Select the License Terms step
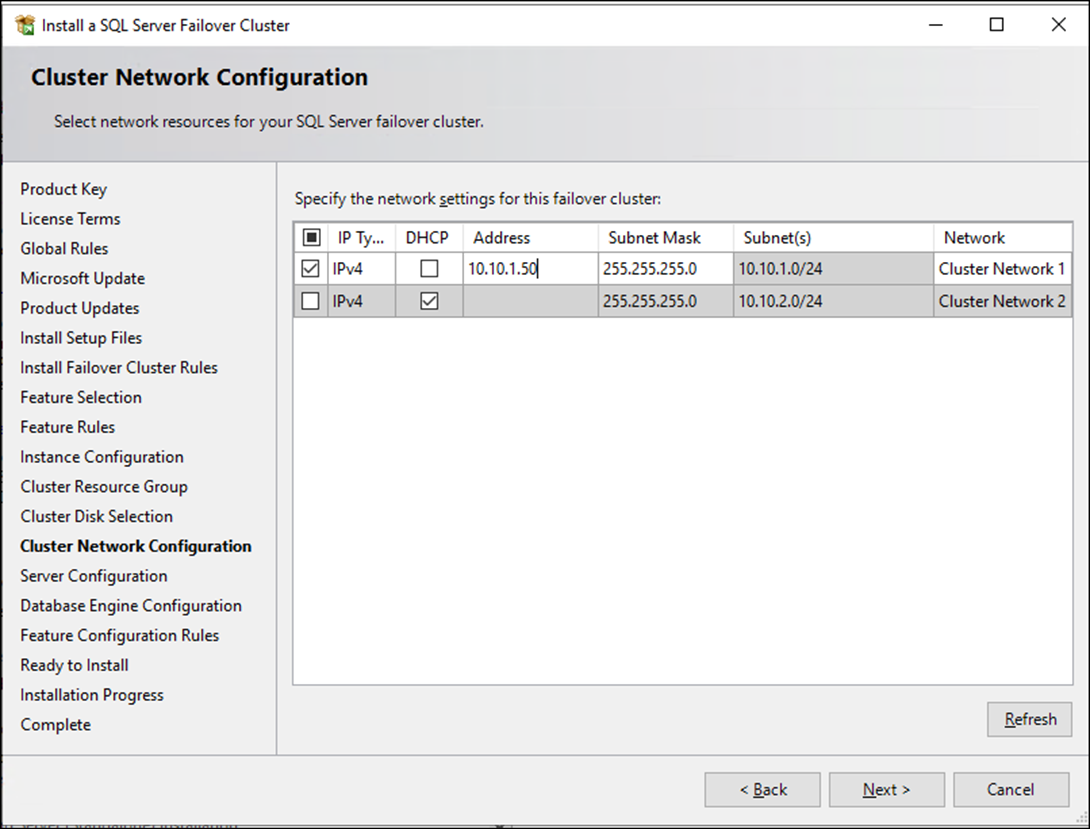This screenshot has width=1090, height=829. coord(70,219)
